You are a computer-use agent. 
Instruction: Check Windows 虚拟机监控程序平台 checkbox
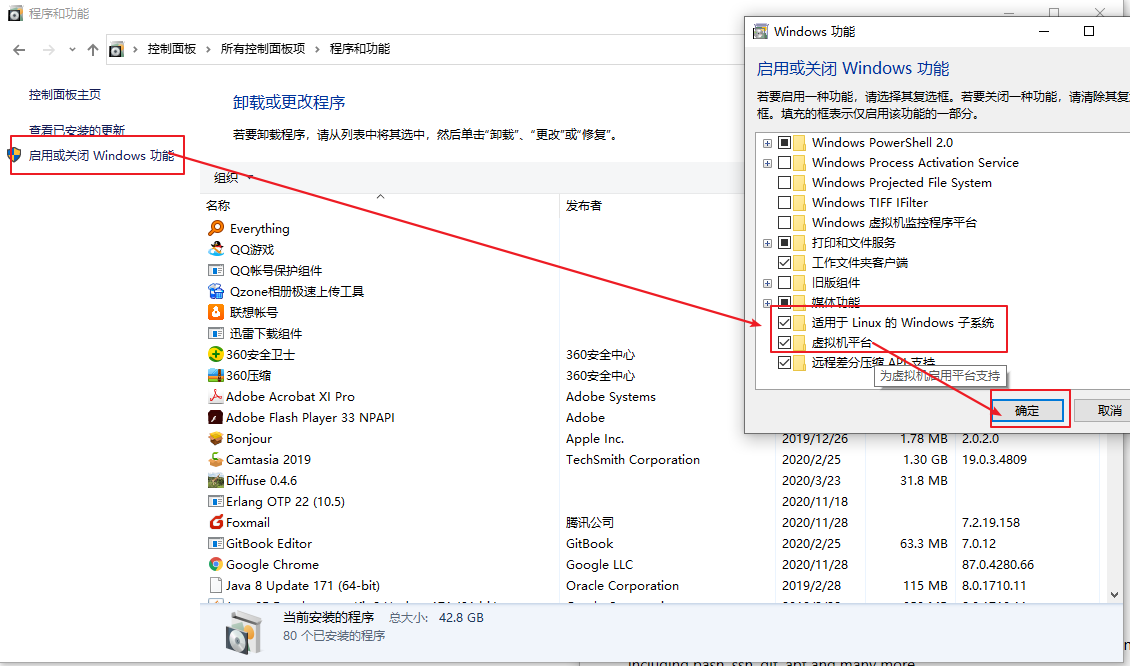[x=784, y=223]
